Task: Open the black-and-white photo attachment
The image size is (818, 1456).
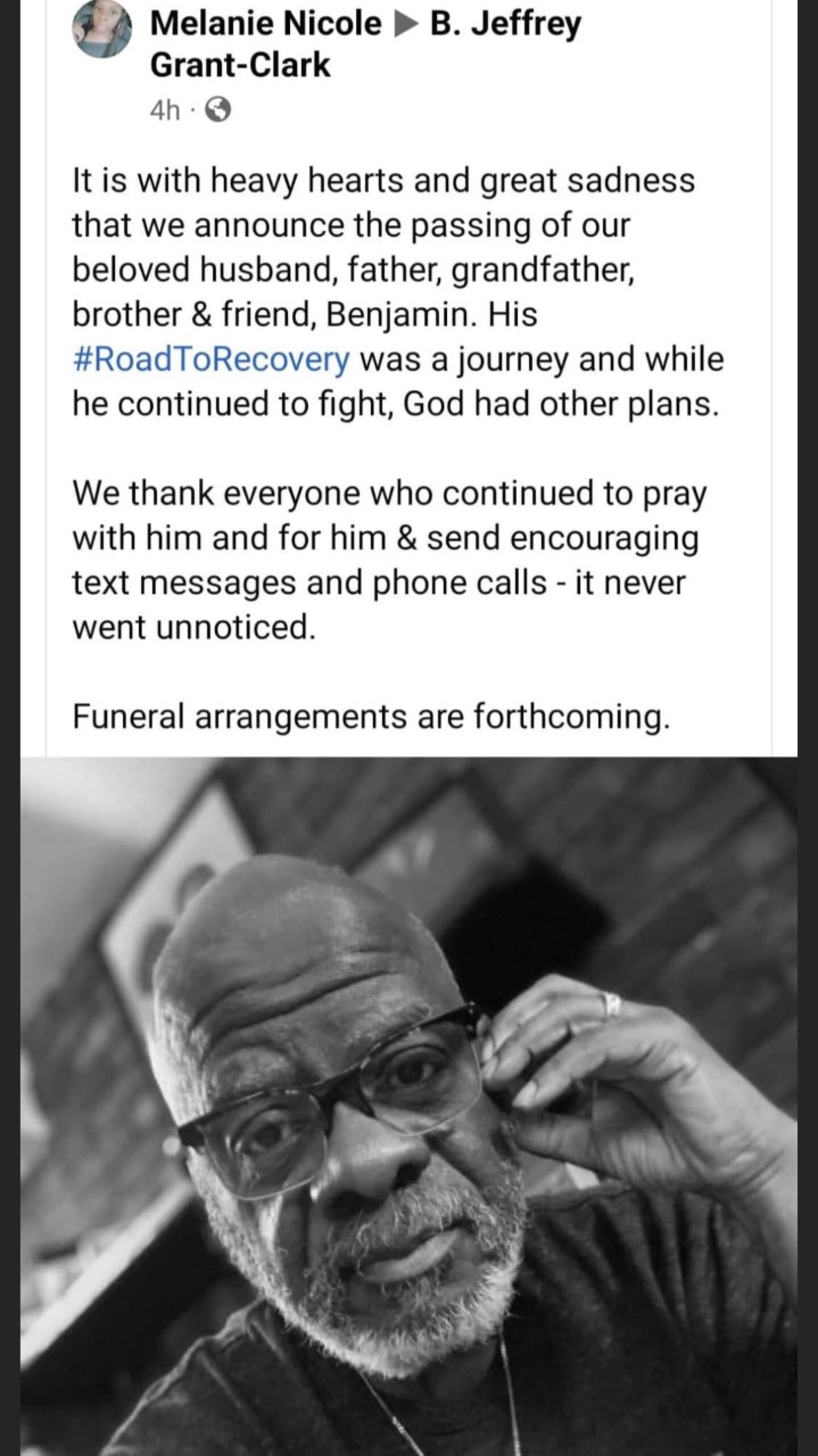Action: tap(409, 1106)
